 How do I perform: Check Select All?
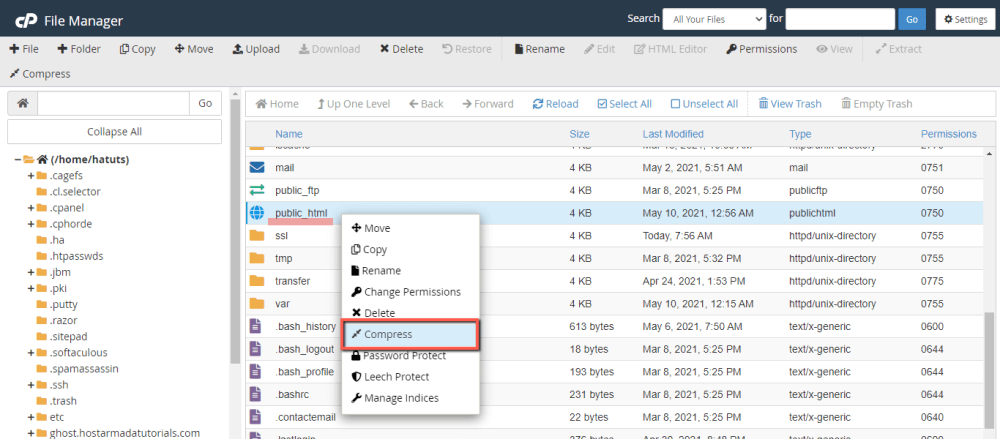tap(624, 104)
